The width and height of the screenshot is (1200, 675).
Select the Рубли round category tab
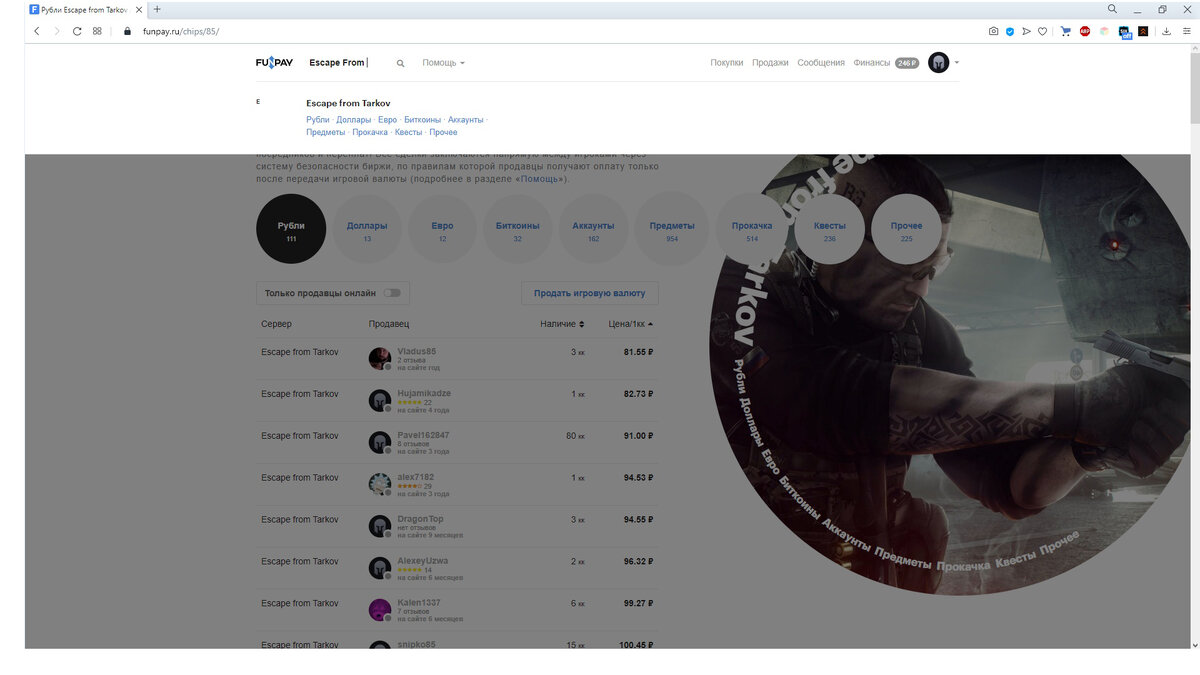[291, 229]
